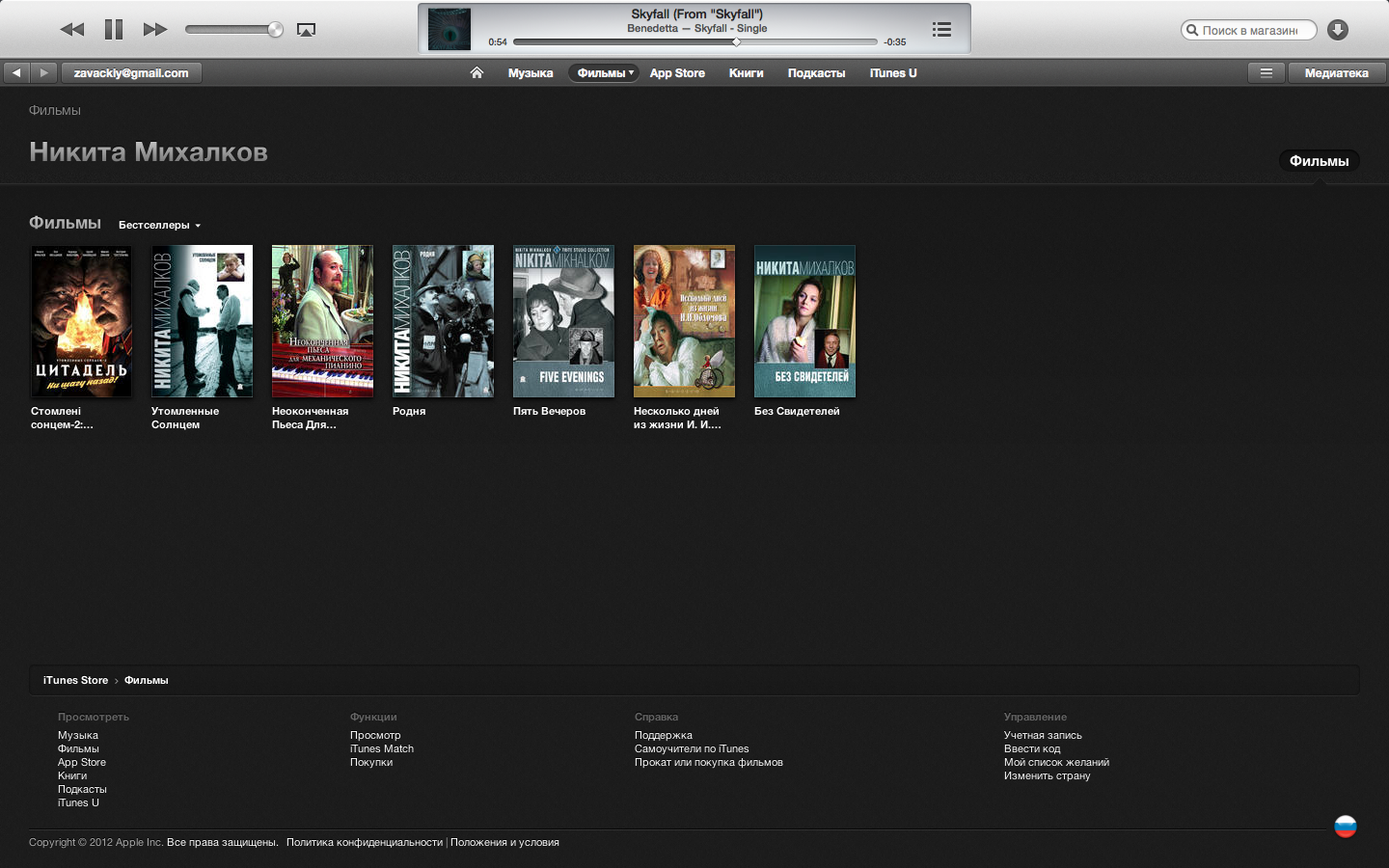Open Положения и условия link
Image resolution: width=1389 pixels, height=868 pixels.
(504, 842)
